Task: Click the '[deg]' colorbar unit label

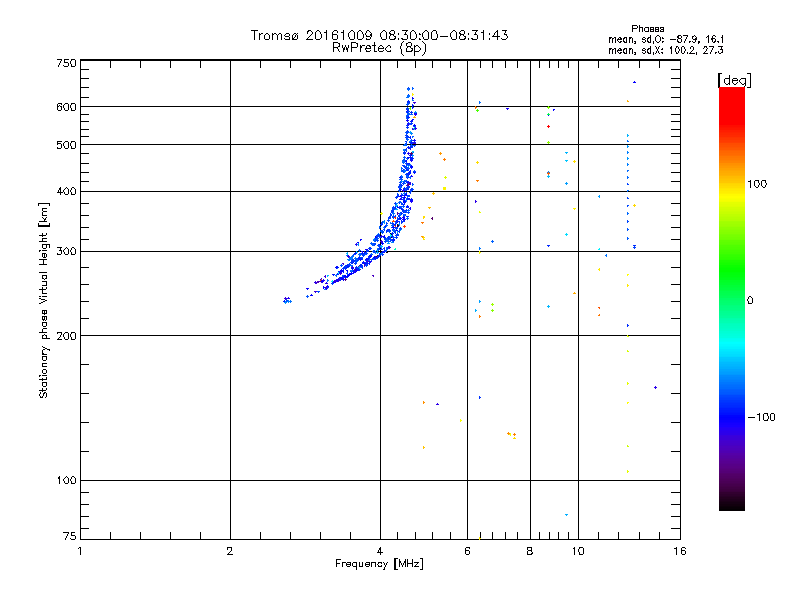Action: [x=734, y=80]
